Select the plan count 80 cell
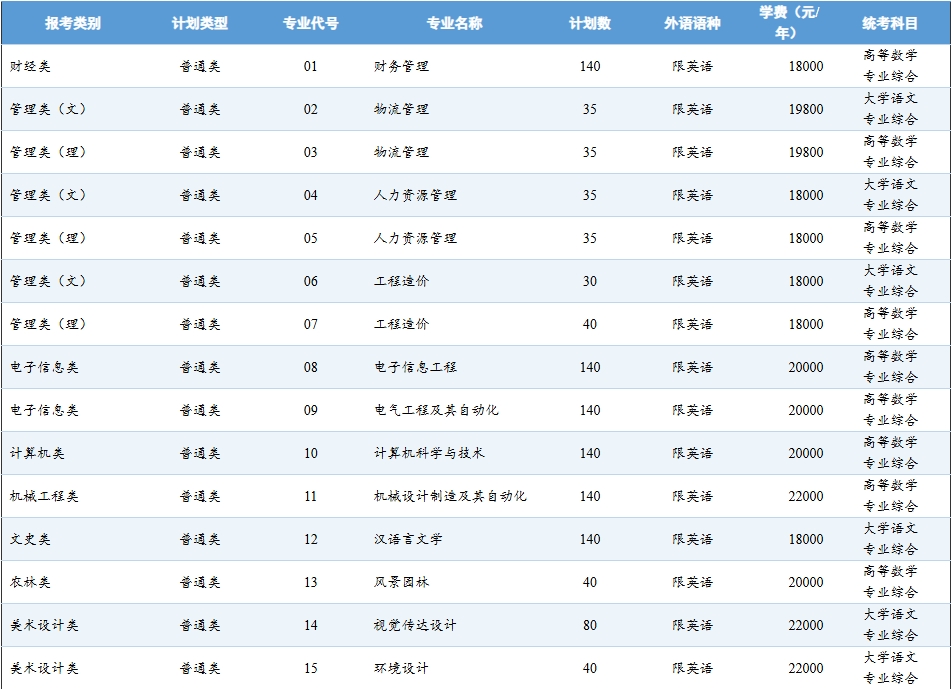The height and width of the screenshot is (689, 951). point(589,625)
